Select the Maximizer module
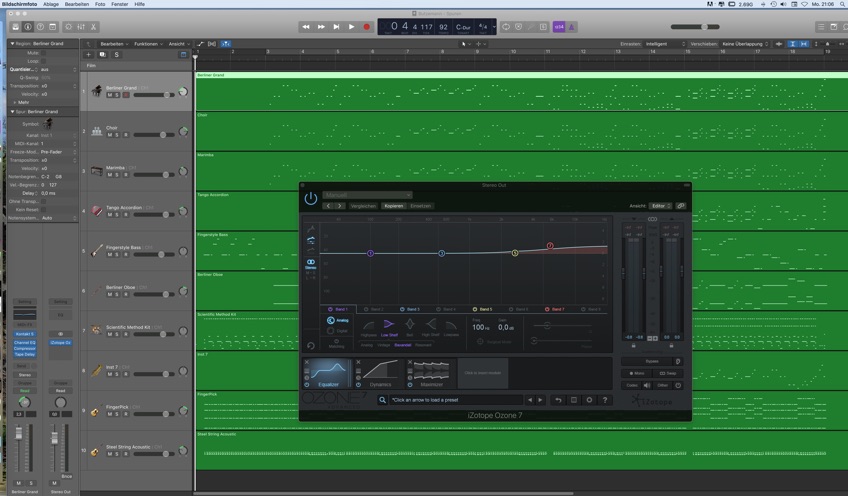Viewport: 848px width, 496px height. [x=431, y=374]
